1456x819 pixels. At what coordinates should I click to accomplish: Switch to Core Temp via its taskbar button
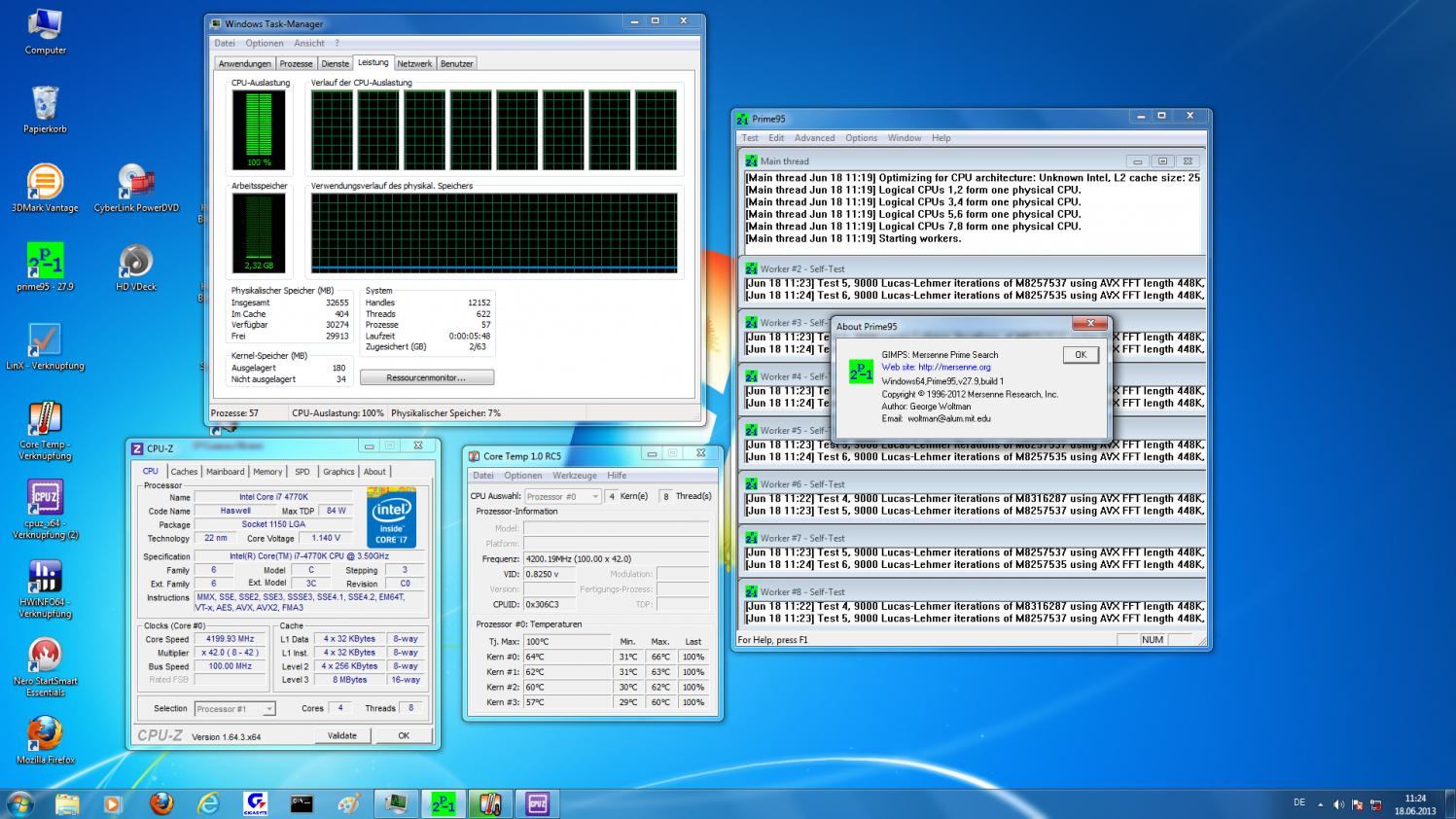pos(489,803)
